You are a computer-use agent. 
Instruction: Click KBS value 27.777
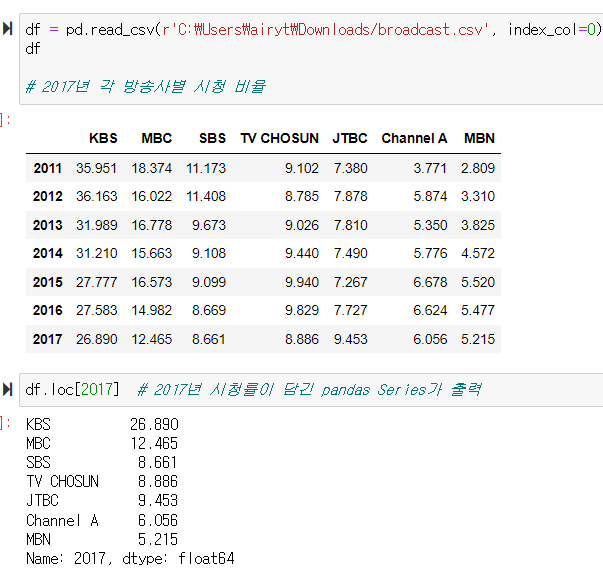point(97,282)
